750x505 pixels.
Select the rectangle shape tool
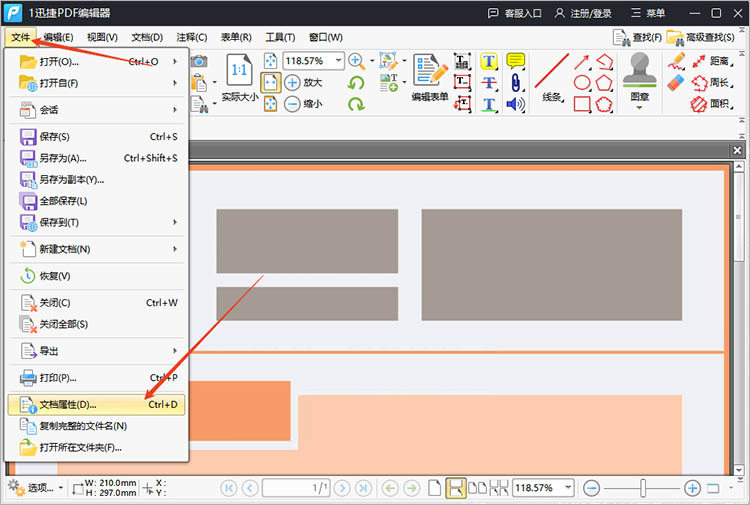coord(582,104)
